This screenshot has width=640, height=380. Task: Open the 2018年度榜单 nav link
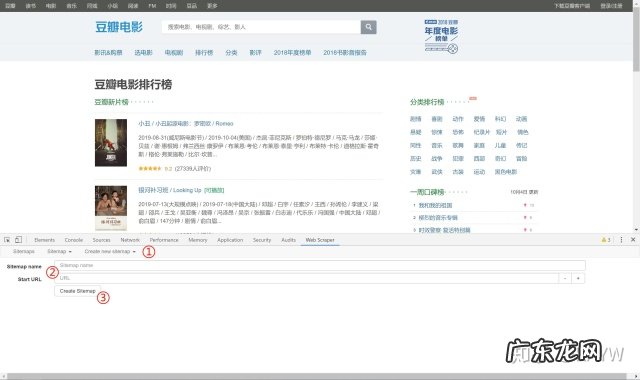tap(292, 53)
